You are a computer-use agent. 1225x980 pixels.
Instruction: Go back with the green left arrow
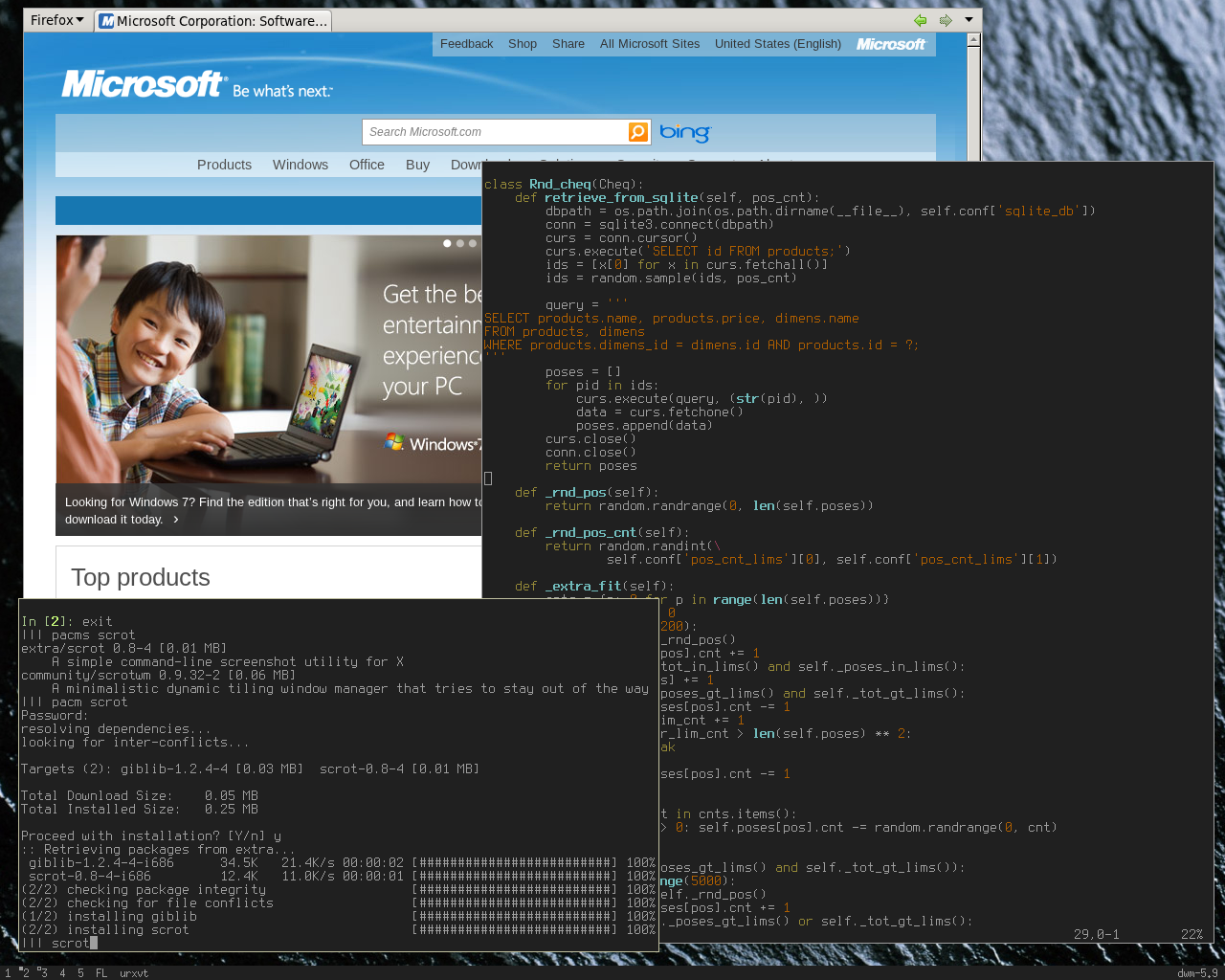(x=921, y=20)
